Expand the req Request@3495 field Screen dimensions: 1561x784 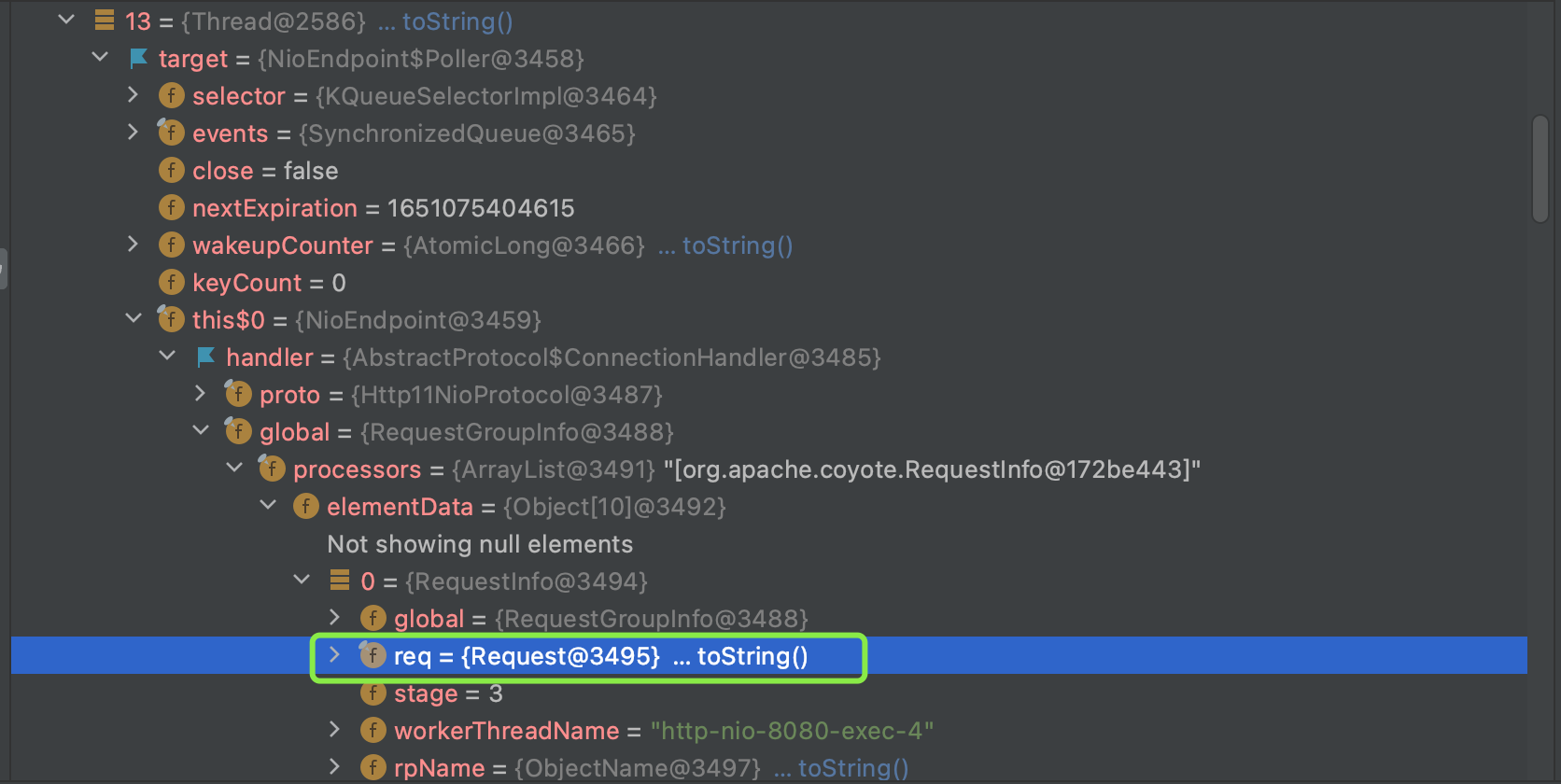tap(335, 655)
